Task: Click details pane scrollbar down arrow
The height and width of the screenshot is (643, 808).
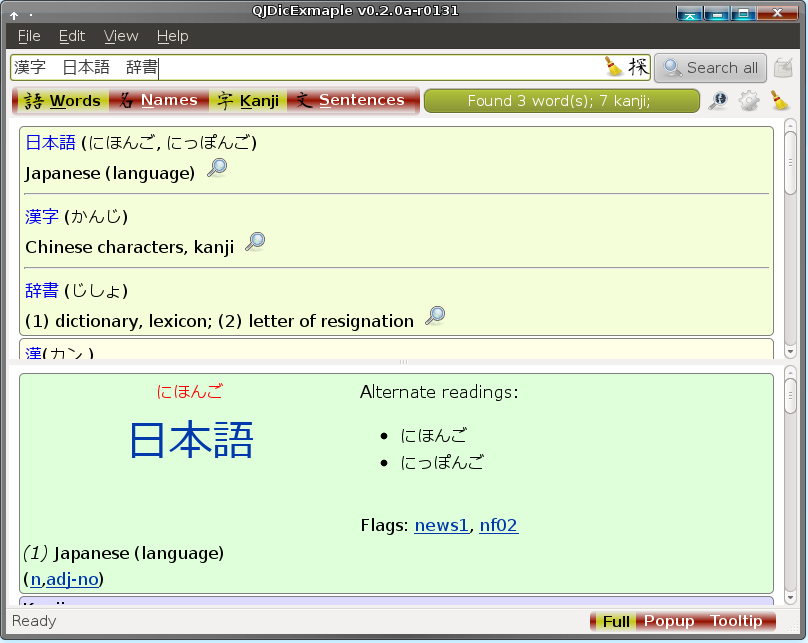Action: point(790,598)
